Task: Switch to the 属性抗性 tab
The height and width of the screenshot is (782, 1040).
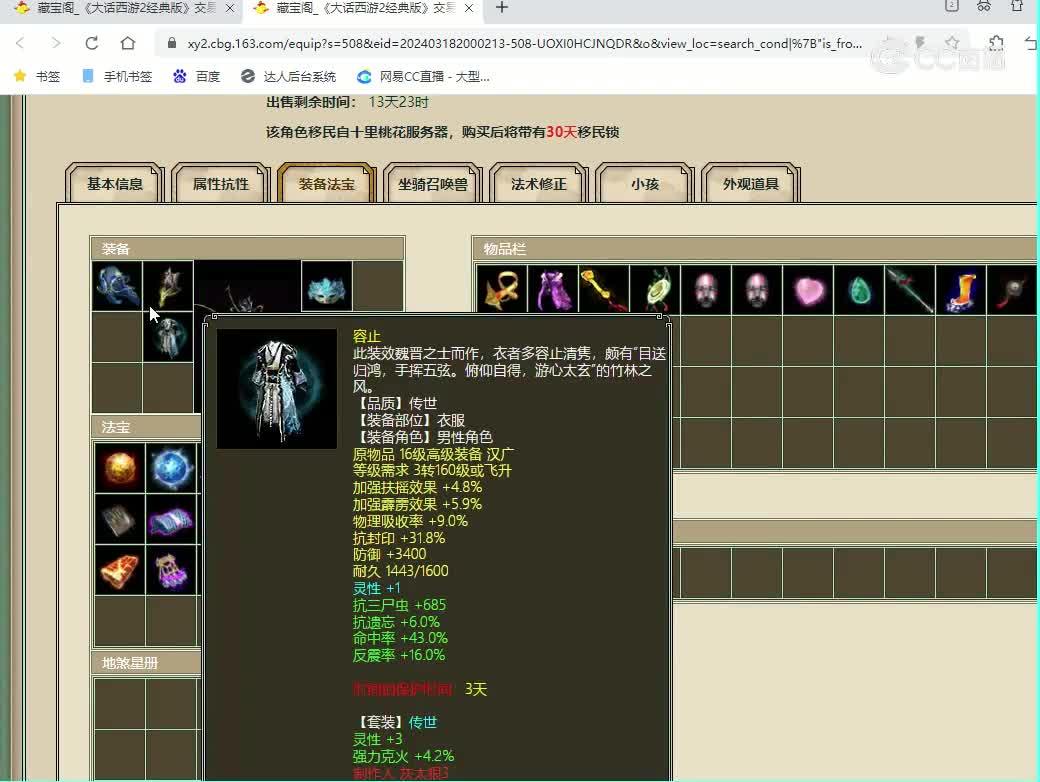Action: click(221, 183)
